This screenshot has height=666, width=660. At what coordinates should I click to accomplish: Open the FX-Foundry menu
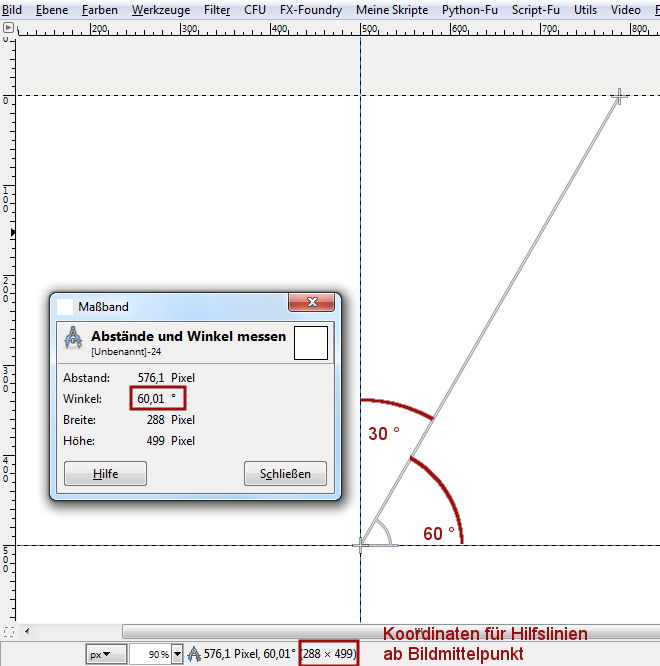[x=310, y=10]
